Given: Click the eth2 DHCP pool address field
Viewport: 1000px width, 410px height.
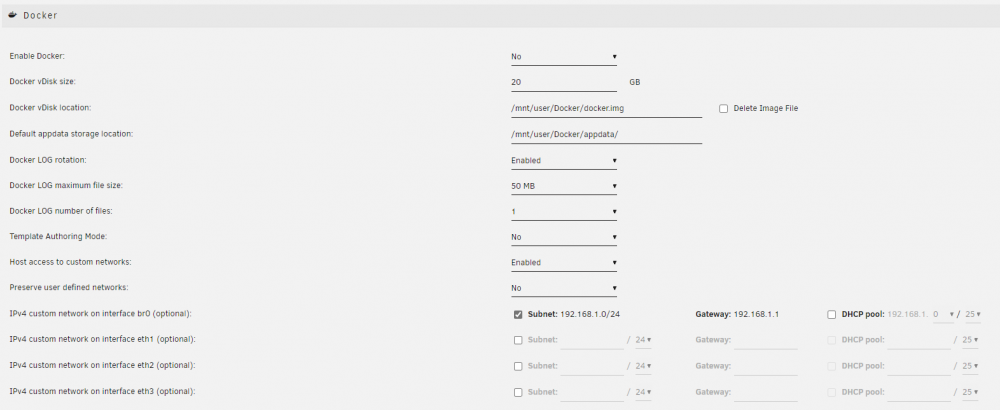Looking at the screenshot, I should coord(918,366).
